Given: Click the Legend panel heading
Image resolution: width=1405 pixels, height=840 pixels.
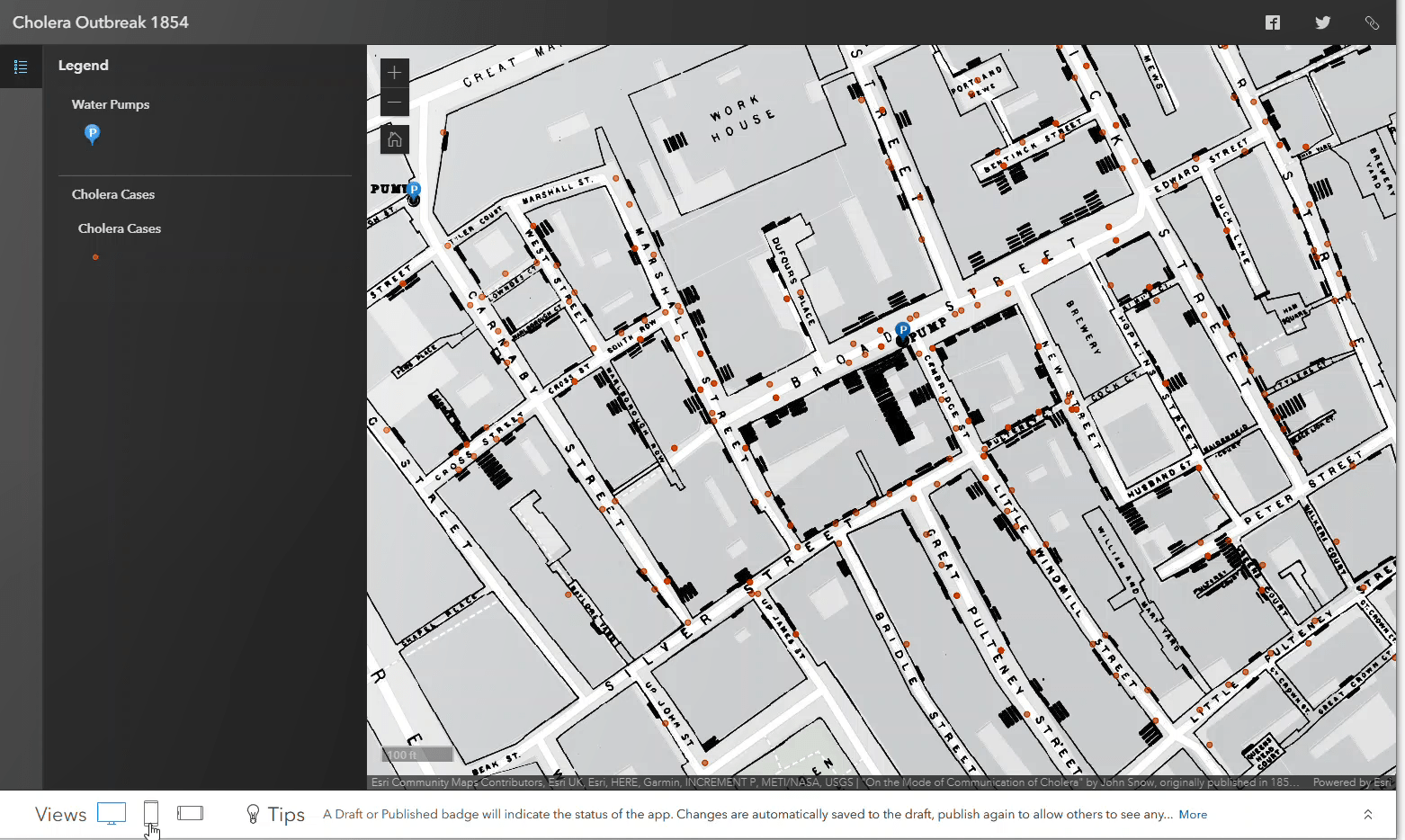Looking at the screenshot, I should pos(84,66).
